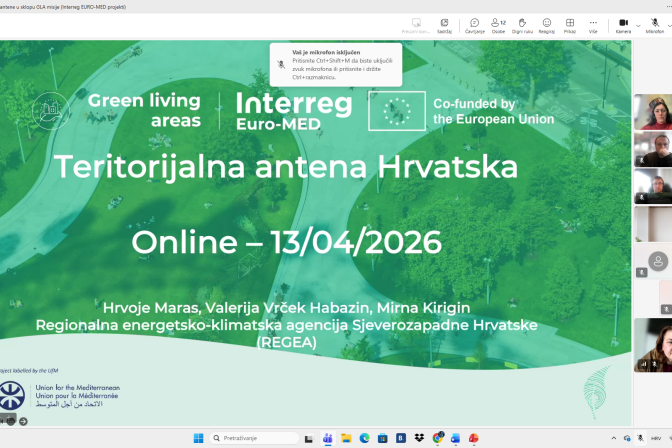The height and width of the screenshot is (448, 672).
Task: Change layout with Prikaz view button
Action: click(x=570, y=26)
